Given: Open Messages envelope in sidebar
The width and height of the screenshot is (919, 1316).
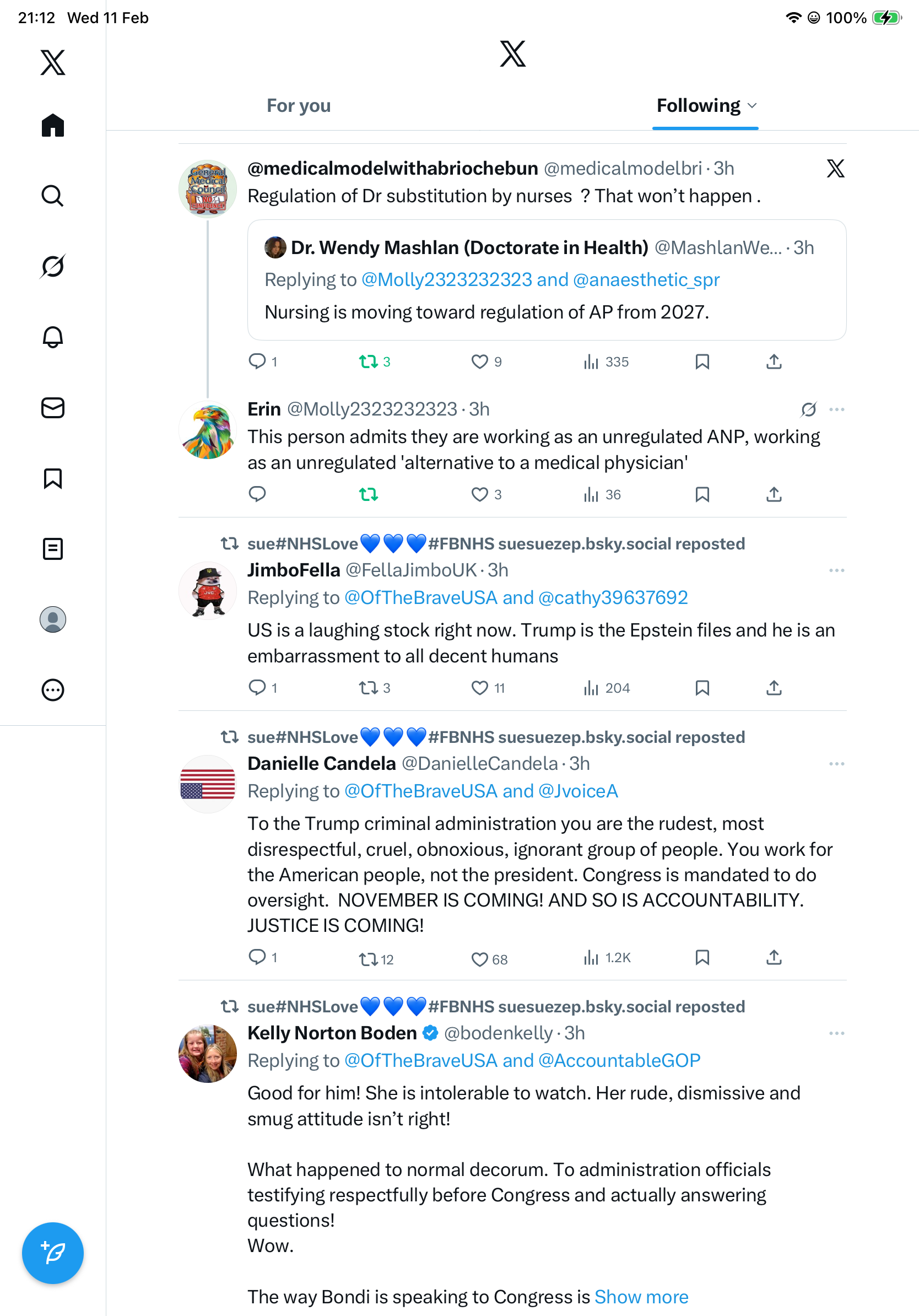Looking at the screenshot, I should point(53,407).
